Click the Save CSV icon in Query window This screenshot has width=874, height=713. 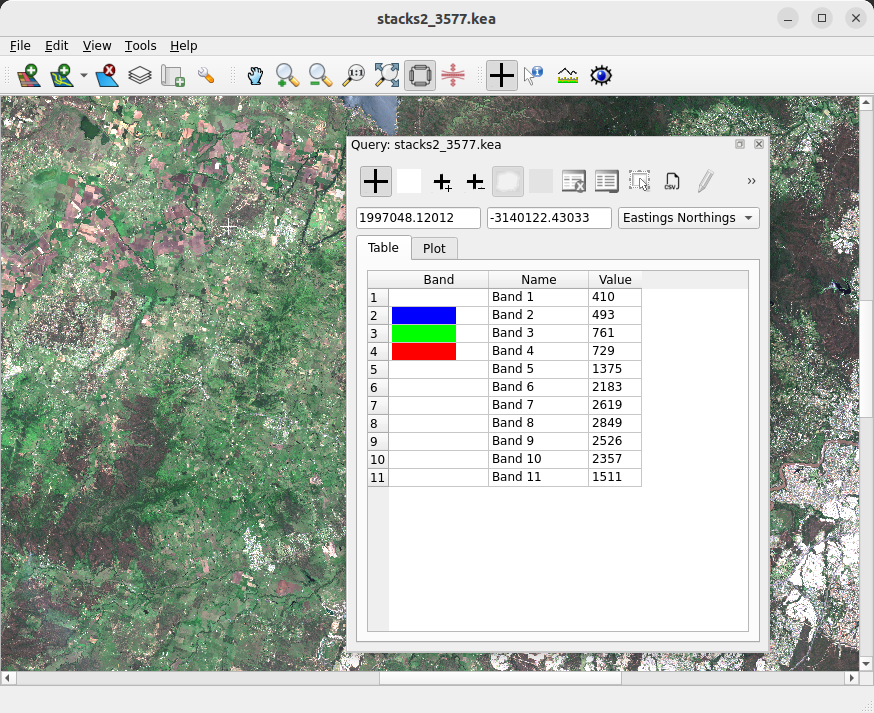click(x=673, y=181)
